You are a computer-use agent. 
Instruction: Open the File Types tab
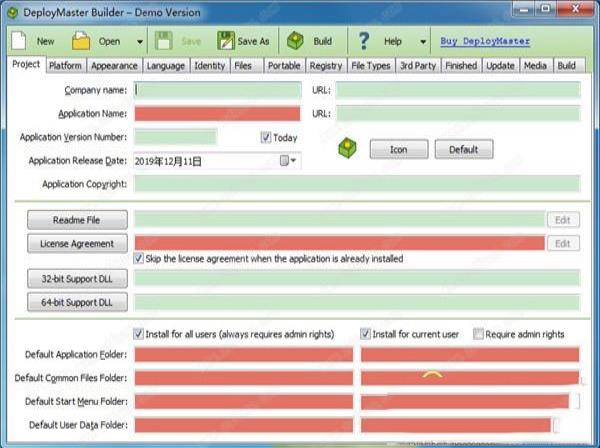point(371,66)
